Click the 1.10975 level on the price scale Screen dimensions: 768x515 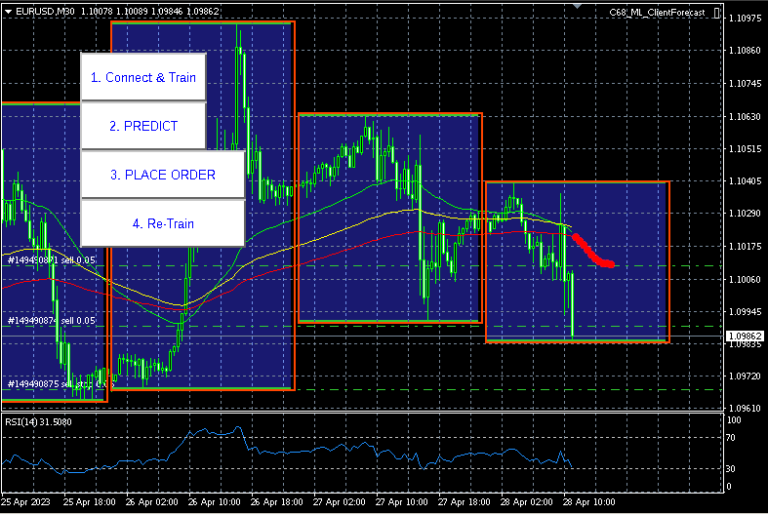pos(745,19)
